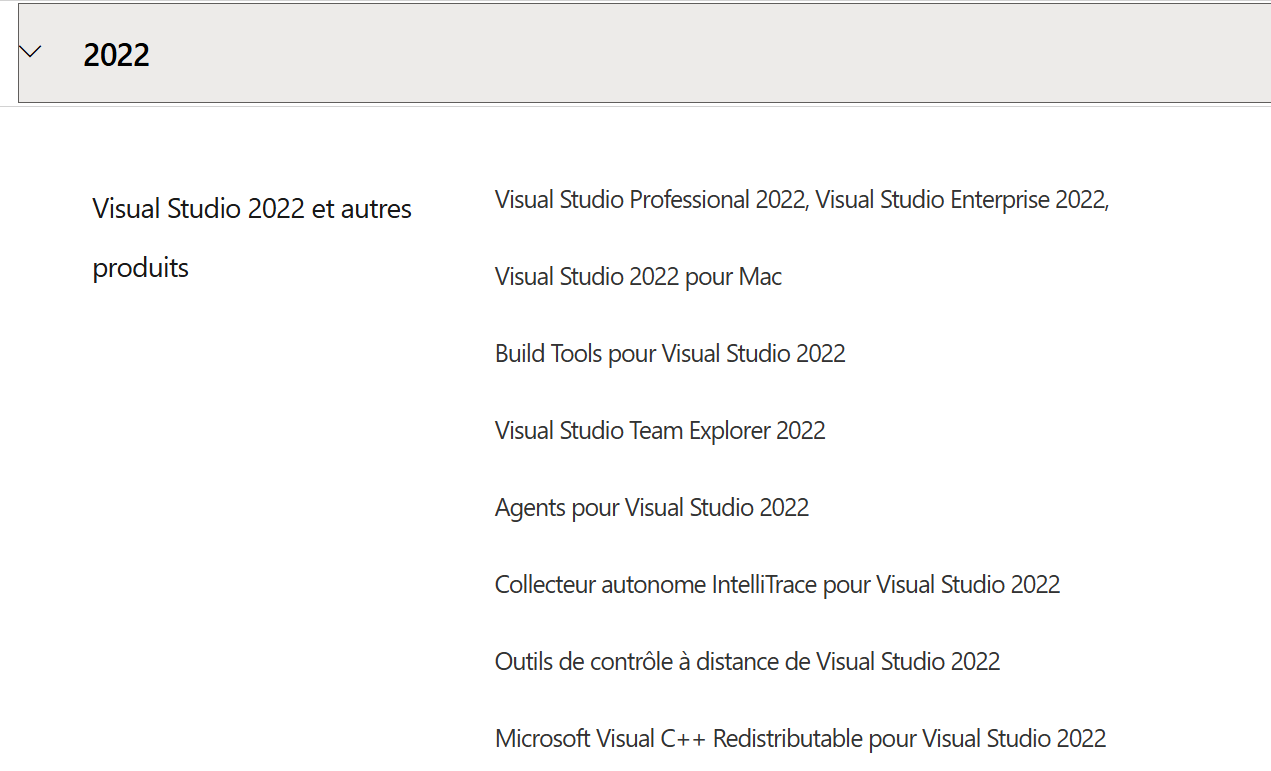
Task: Select "Visual Studio Team Explorer 2022" entry
Action: coord(660,431)
